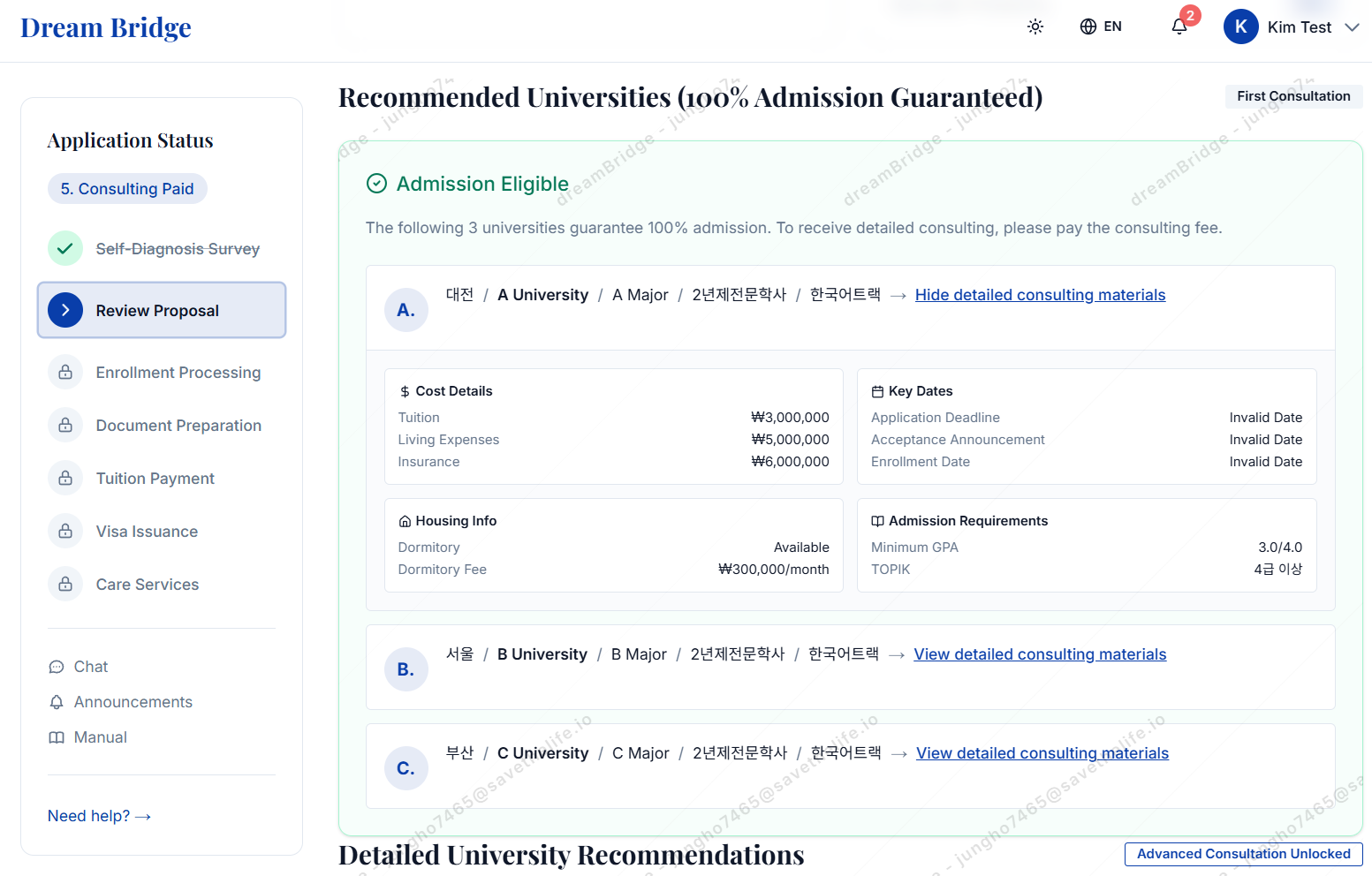Toggle the light/dark theme sun icon

pos(1035,26)
